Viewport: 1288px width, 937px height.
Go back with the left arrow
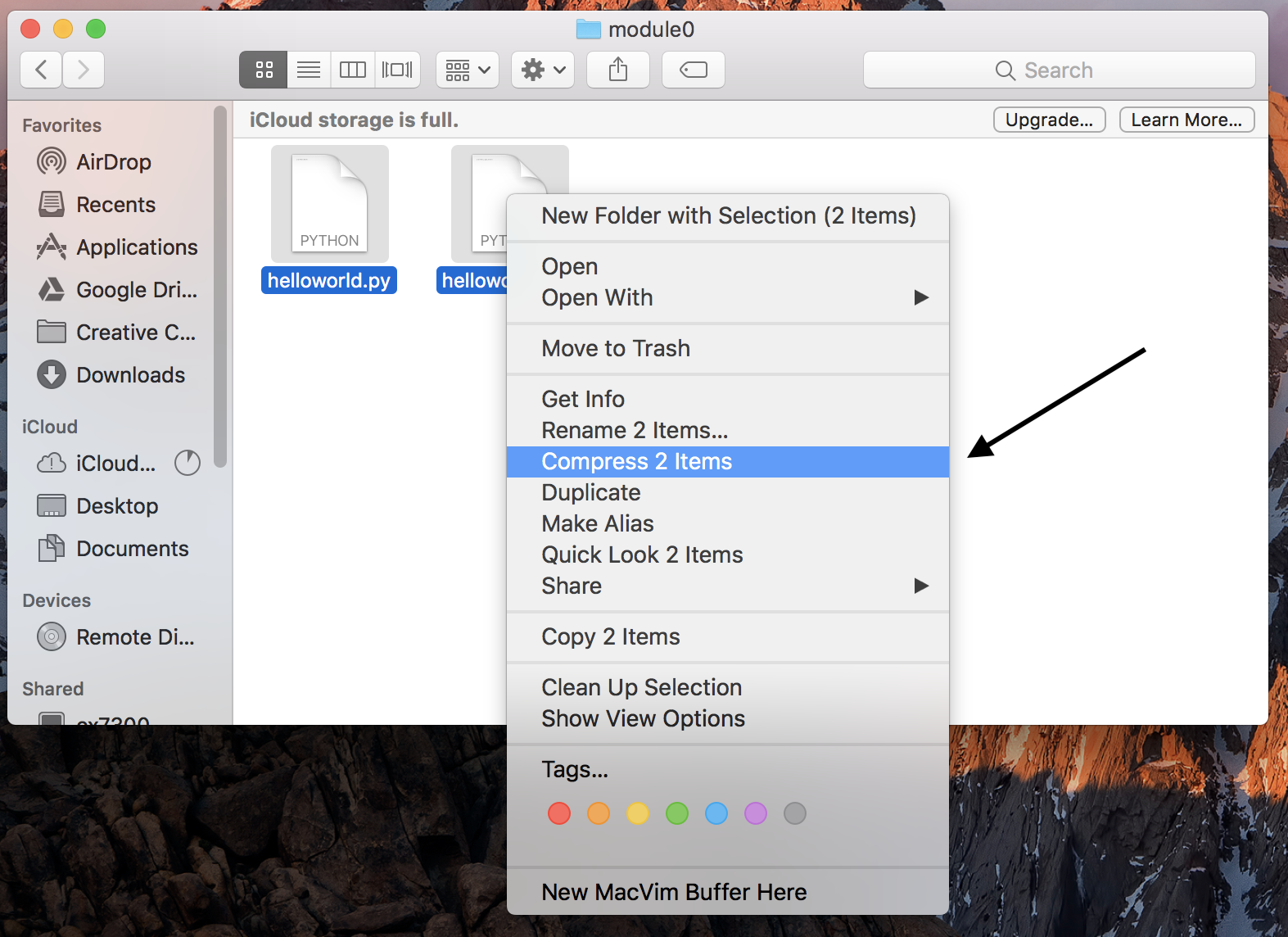(x=41, y=70)
